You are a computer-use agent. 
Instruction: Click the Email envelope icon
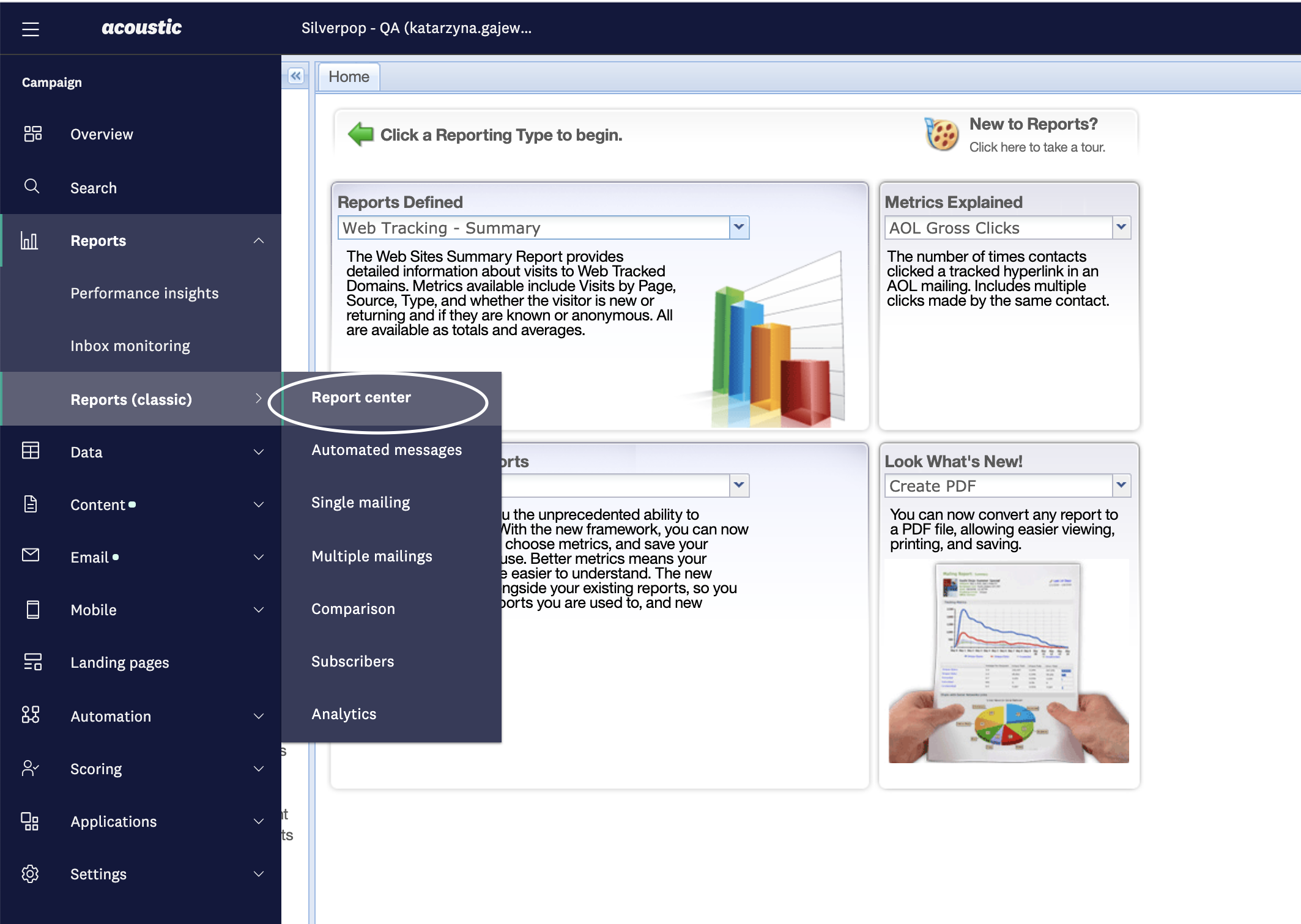(31, 555)
